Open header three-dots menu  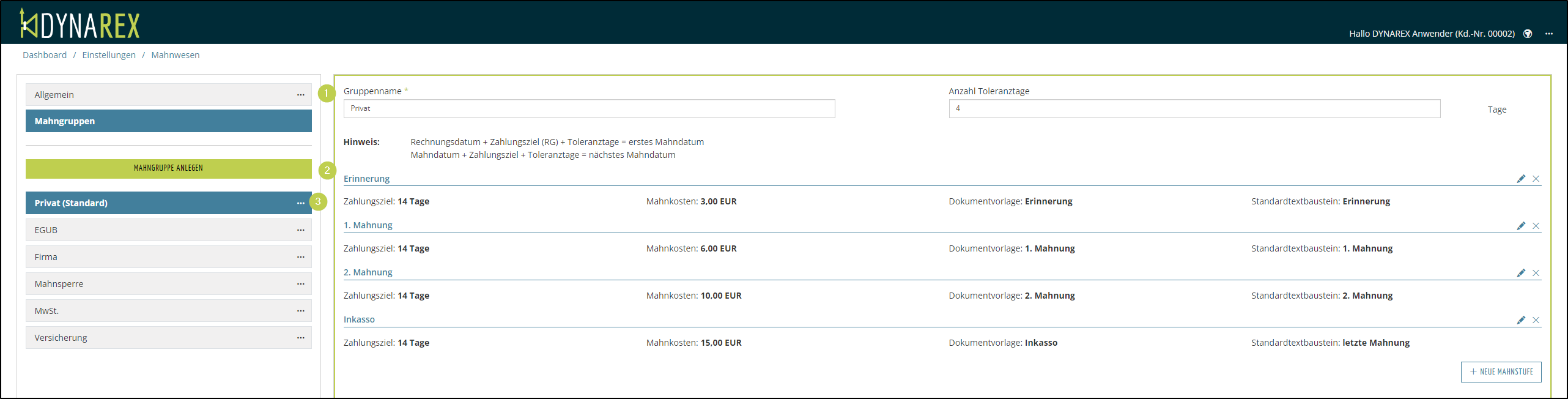point(1549,34)
